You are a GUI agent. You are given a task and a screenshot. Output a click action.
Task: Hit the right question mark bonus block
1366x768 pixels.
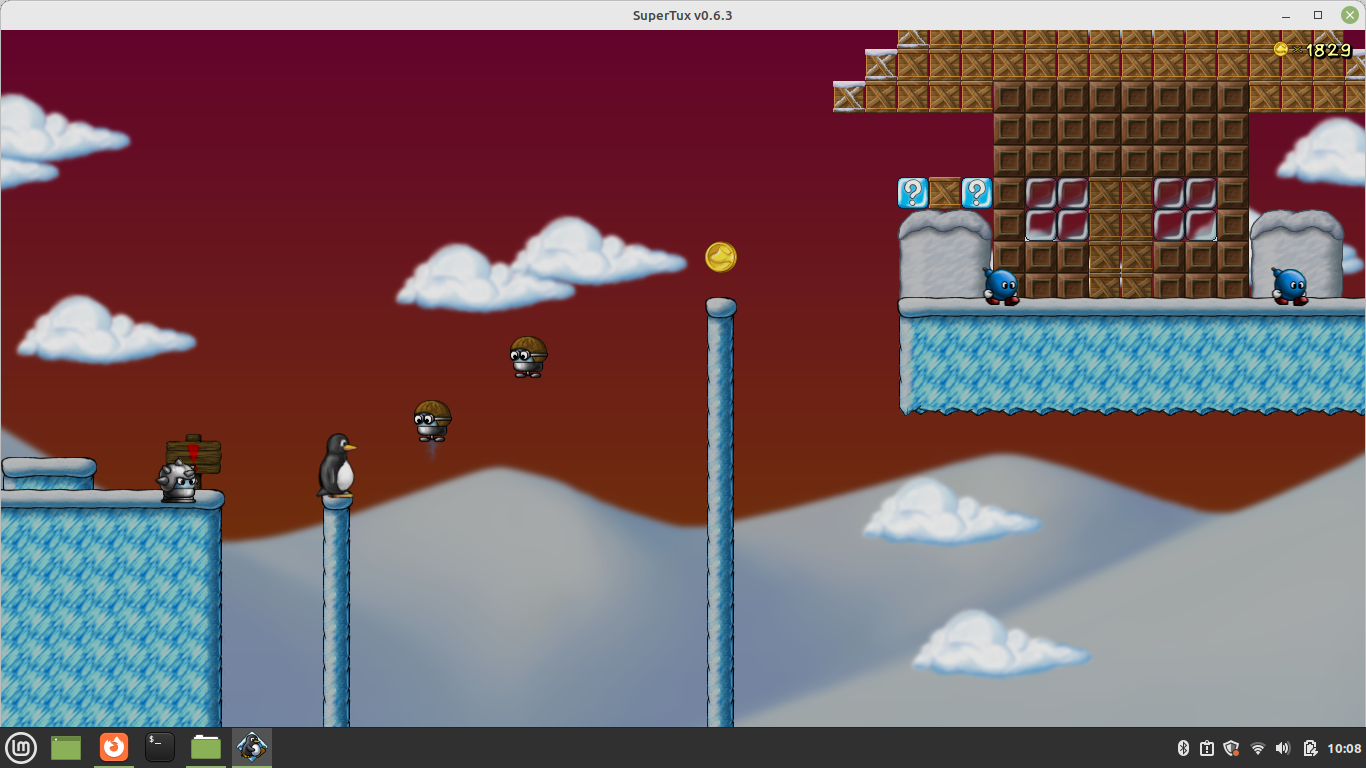pyautogui.click(x=977, y=193)
